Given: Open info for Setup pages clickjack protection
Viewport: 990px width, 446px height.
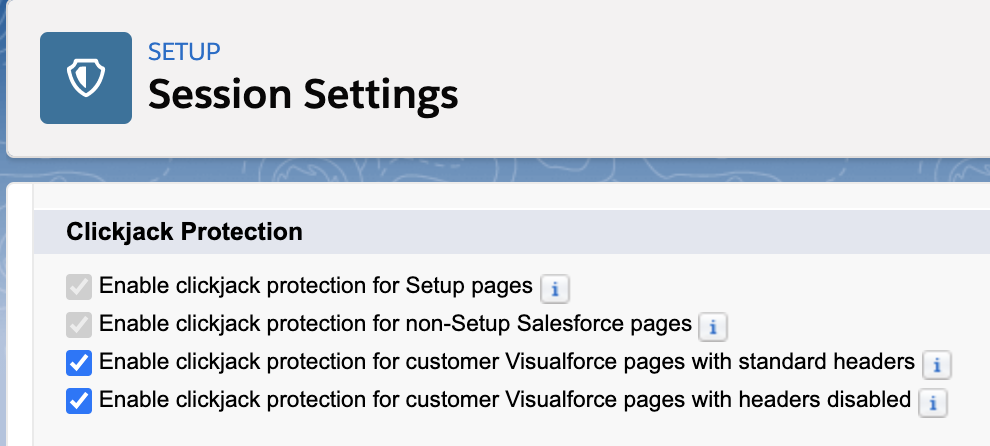Looking at the screenshot, I should (555, 289).
